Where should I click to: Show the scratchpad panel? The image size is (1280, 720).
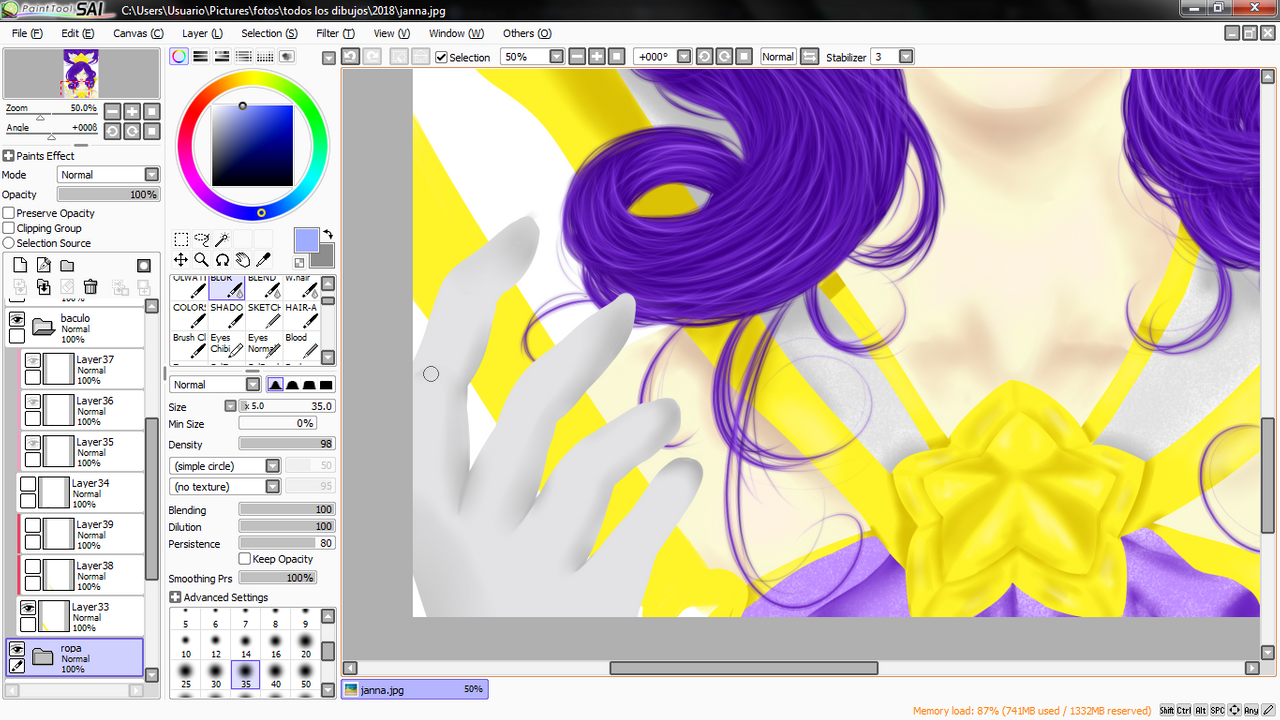click(287, 57)
